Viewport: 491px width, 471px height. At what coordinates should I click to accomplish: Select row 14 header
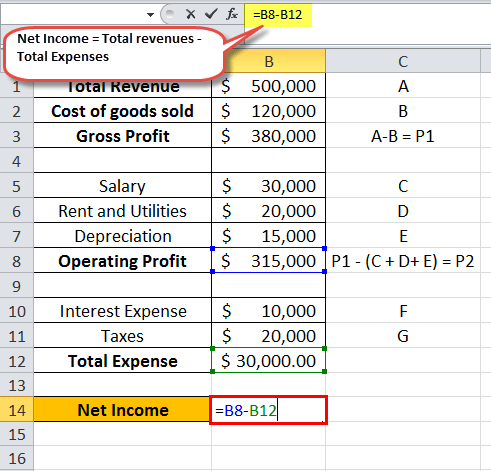[x=17, y=410]
